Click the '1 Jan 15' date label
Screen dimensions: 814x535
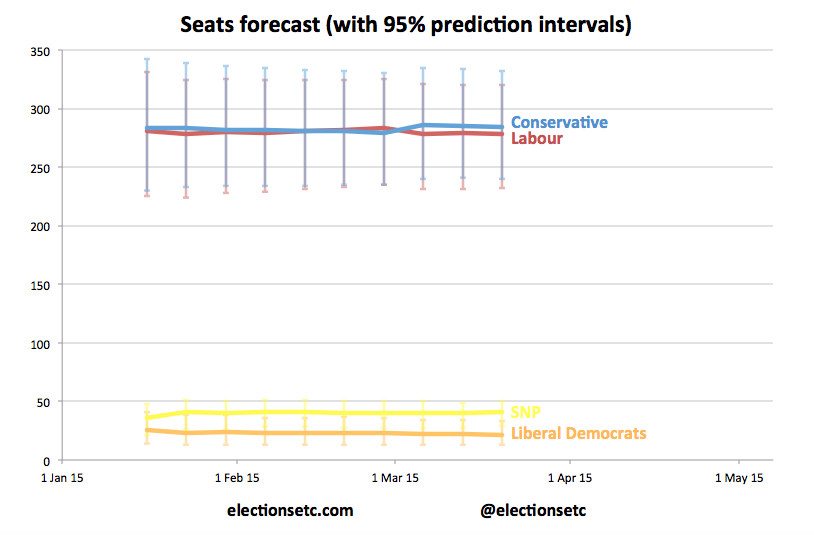pyautogui.click(x=62, y=478)
